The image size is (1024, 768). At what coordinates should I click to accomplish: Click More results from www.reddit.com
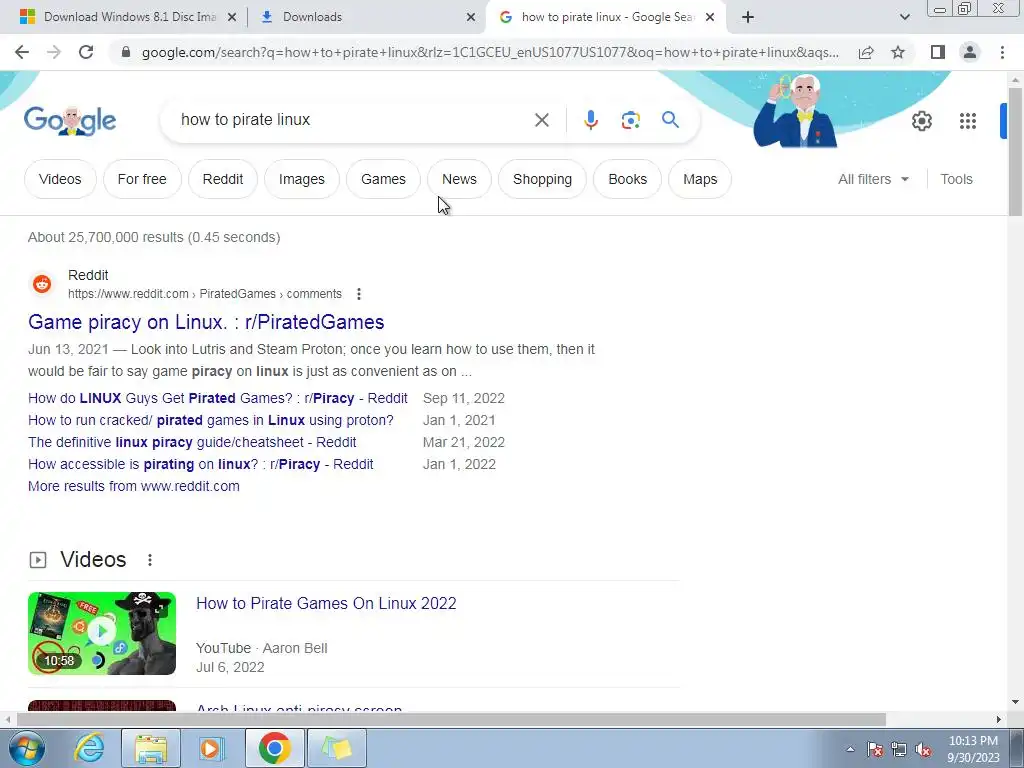coord(134,487)
